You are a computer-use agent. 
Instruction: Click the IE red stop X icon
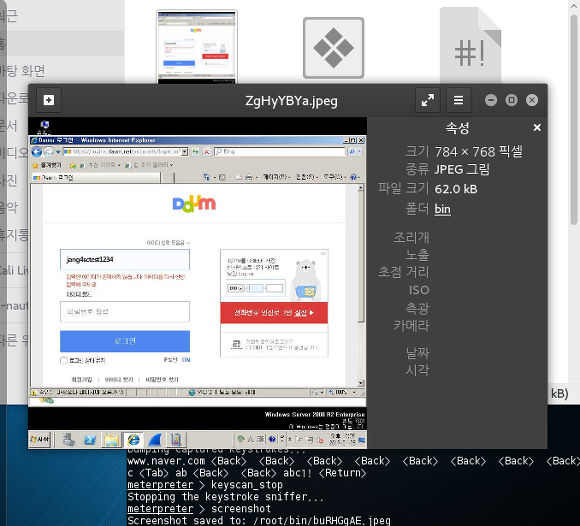tap(206, 152)
